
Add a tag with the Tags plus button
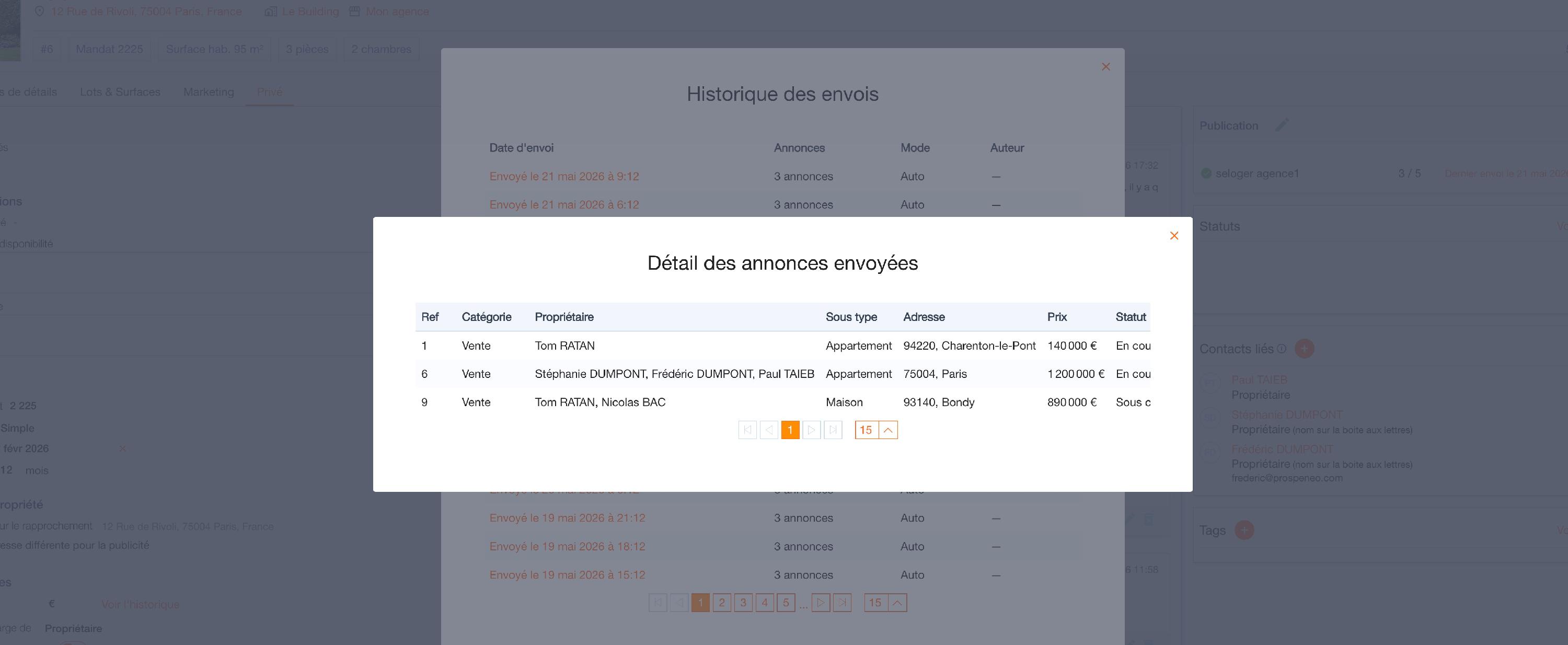[1244, 530]
